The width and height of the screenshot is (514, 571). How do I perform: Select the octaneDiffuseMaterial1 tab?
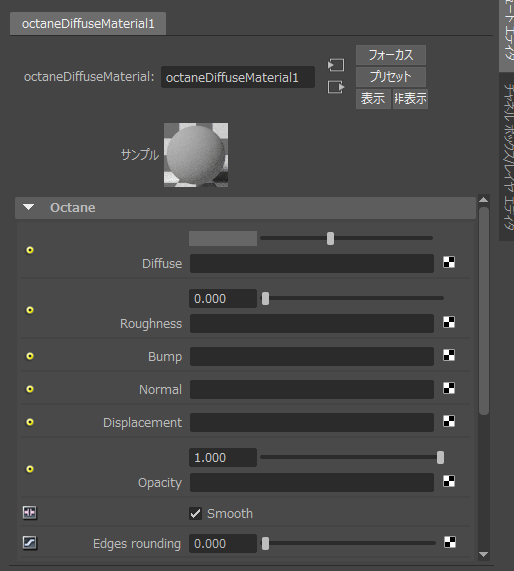[x=88, y=24]
